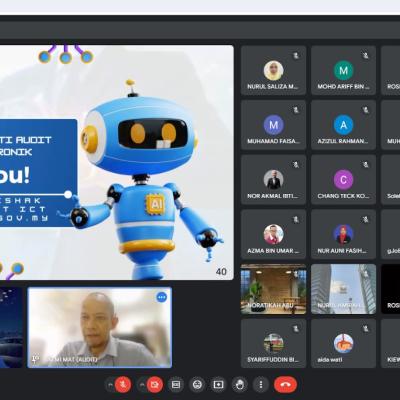Expand video settings arrow beside camera button

142,385
